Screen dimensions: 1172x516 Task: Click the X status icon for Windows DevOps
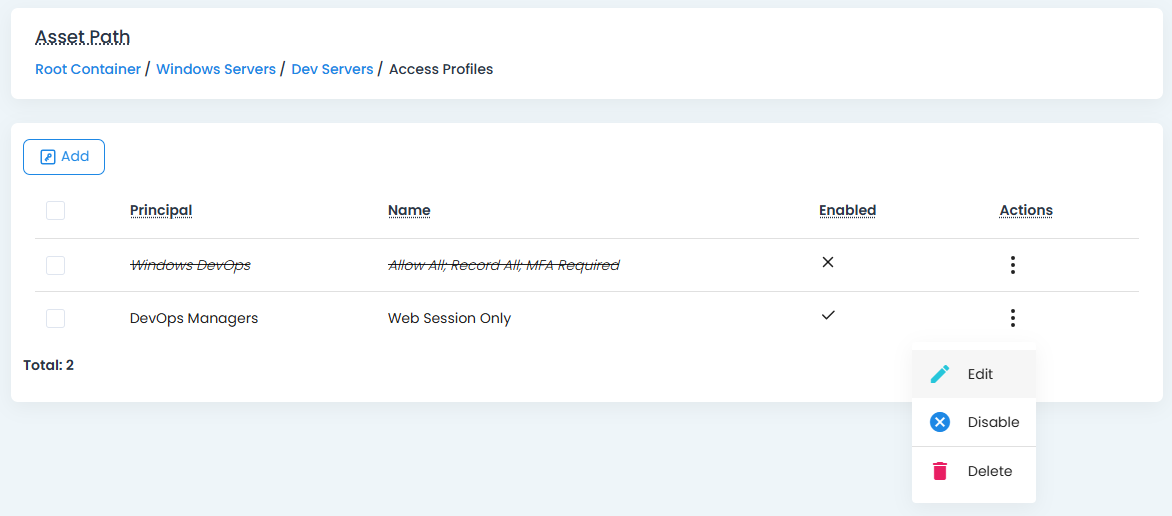click(x=827, y=263)
